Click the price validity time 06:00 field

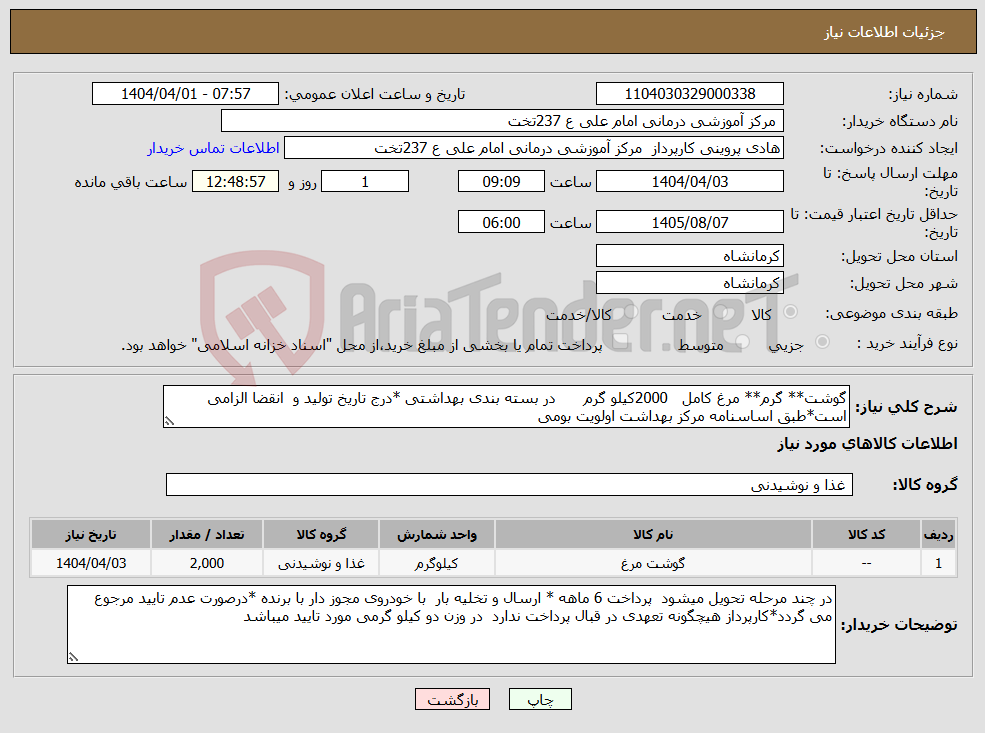(x=501, y=222)
